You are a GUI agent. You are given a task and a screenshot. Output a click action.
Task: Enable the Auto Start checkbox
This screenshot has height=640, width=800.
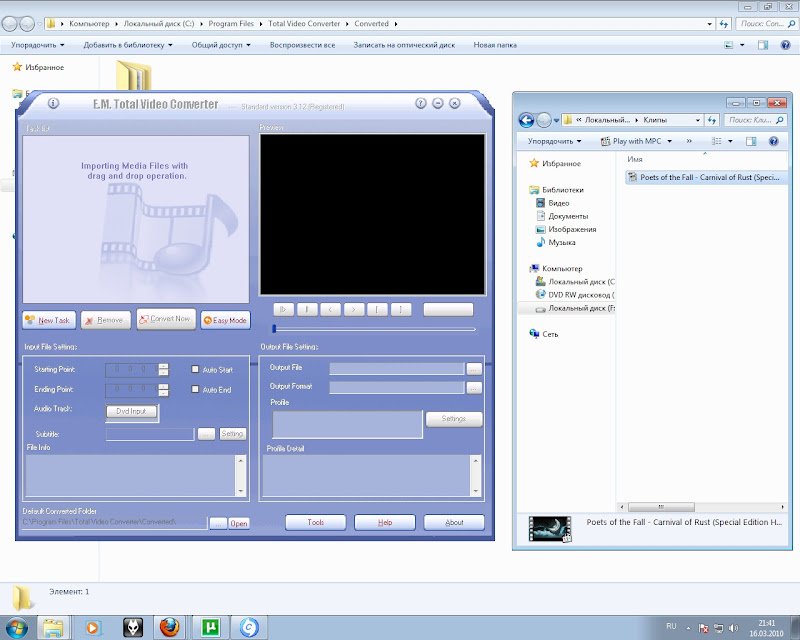tap(196, 370)
